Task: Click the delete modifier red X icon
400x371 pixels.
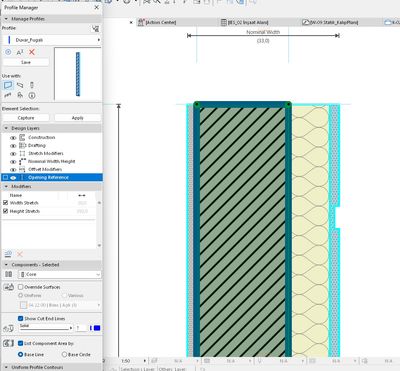Action: click(20, 254)
